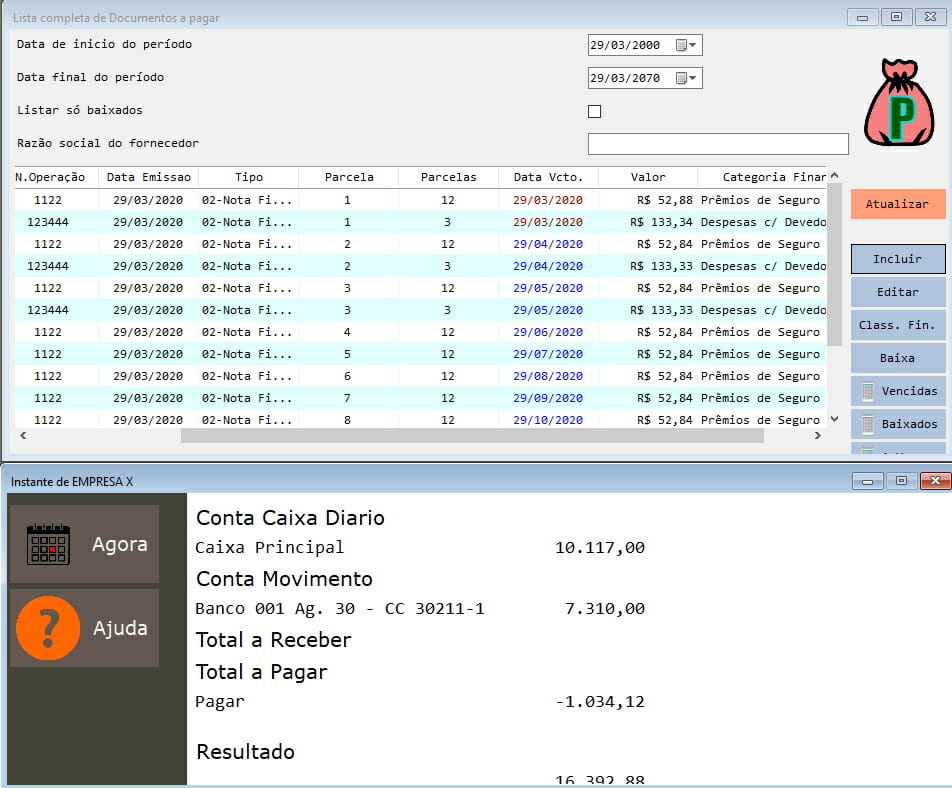Select the value R$ 133,34
This screenshot has height=788, width=952.
(661, 222)
